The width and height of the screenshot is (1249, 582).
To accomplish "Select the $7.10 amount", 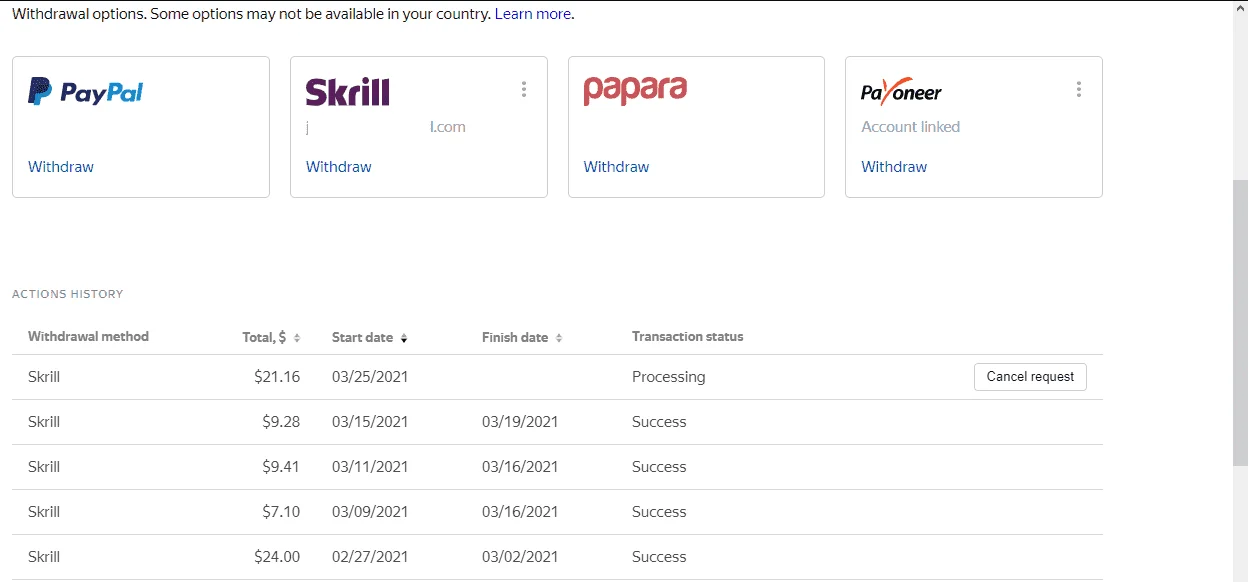I will pos(281,512).
